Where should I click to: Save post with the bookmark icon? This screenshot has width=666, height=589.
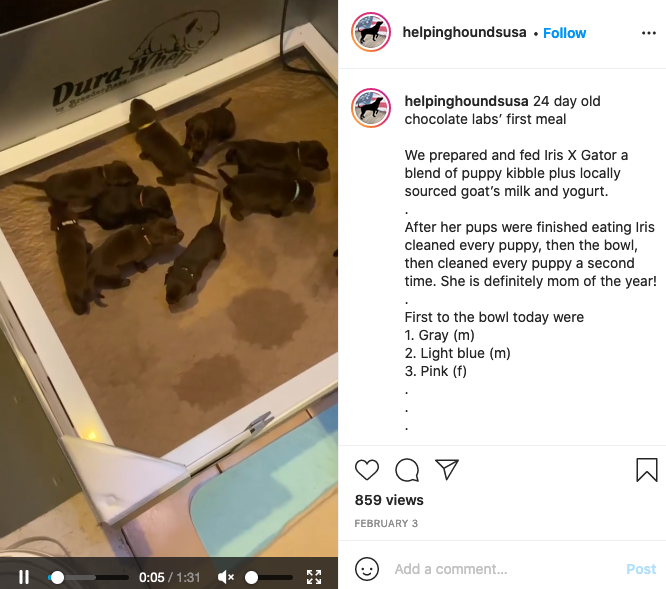click(646, 470)
